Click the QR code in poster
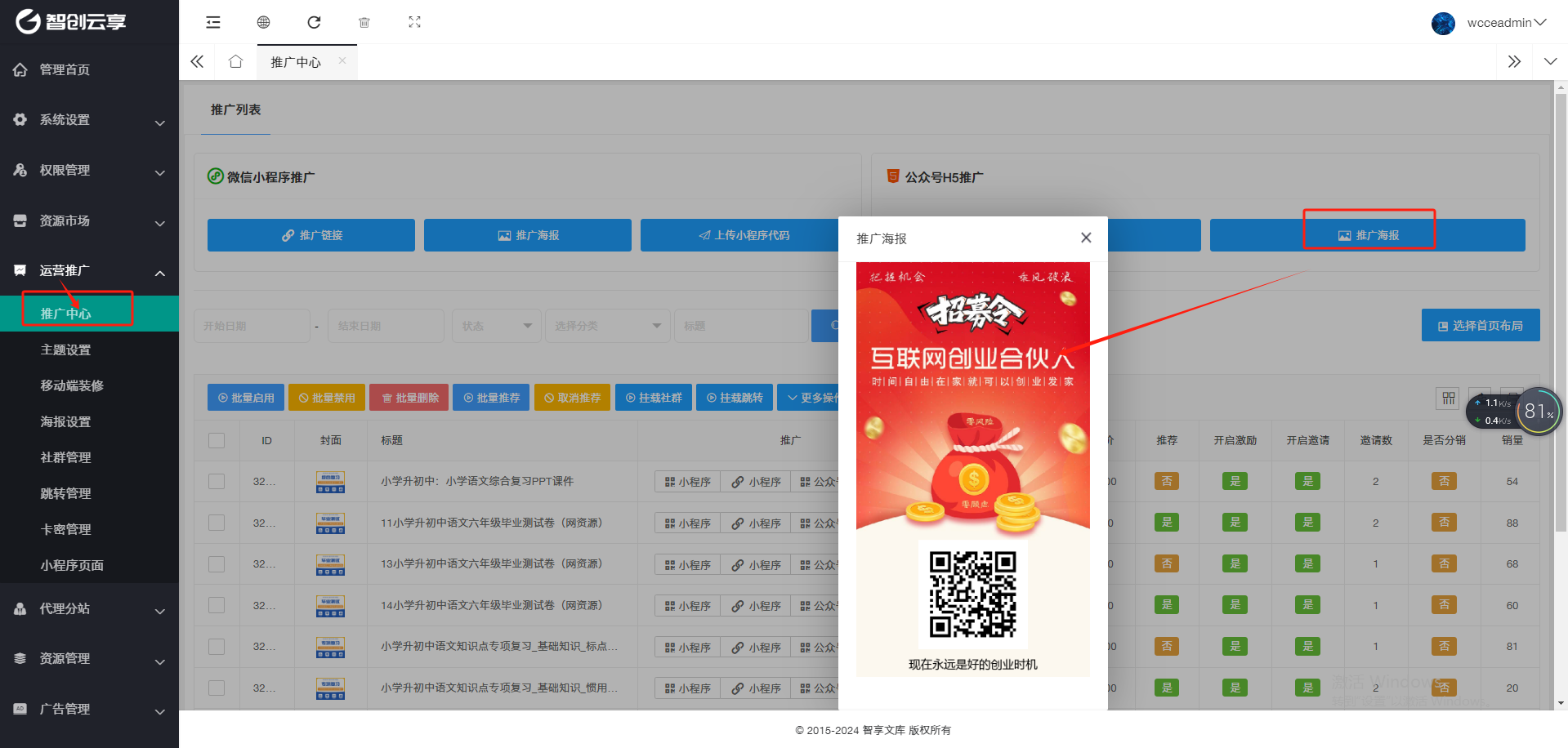Screen dimensions: 1568x748 tap(972, 594)
